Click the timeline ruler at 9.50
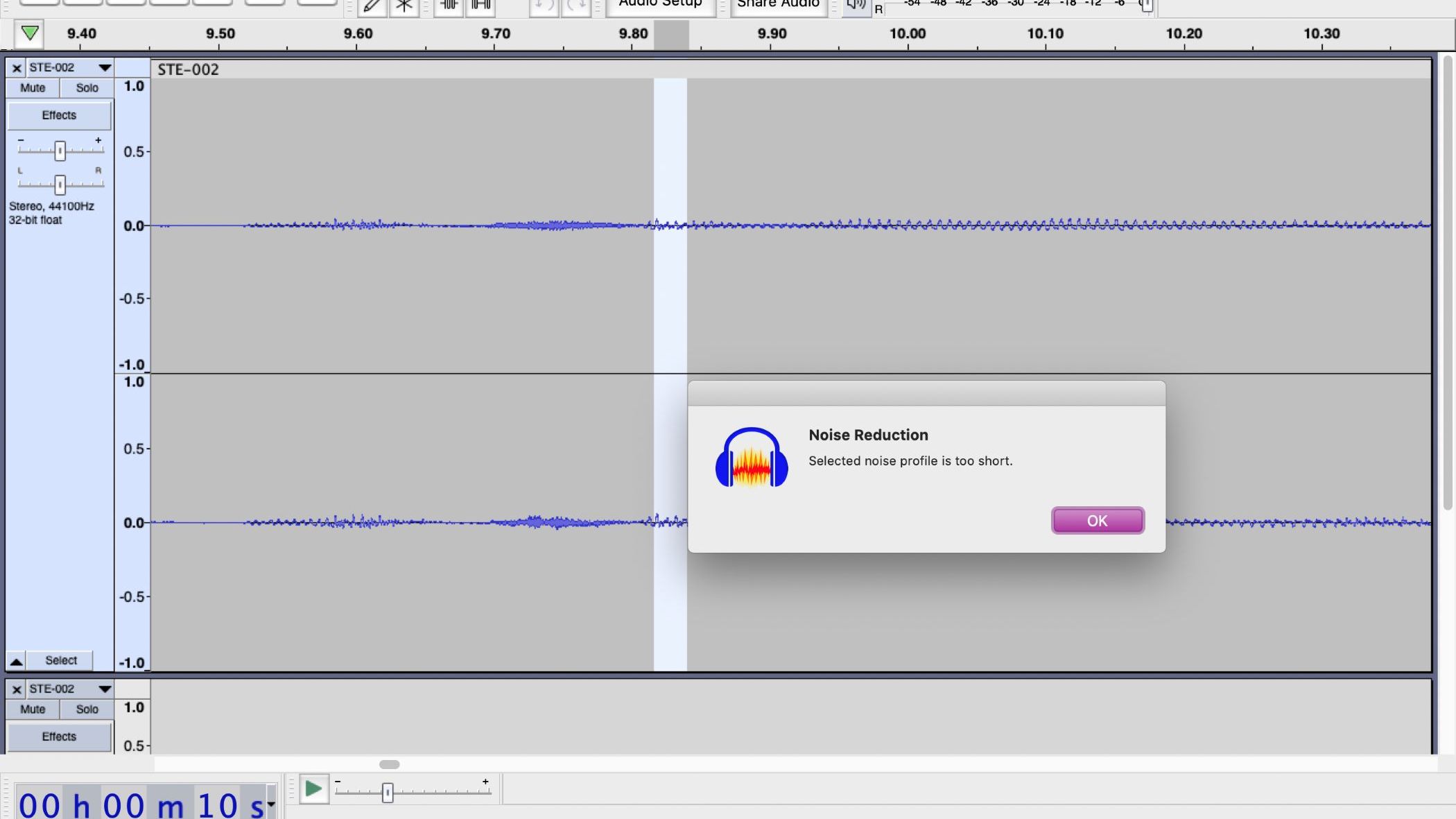1456x819 pixels. [220, 33]
